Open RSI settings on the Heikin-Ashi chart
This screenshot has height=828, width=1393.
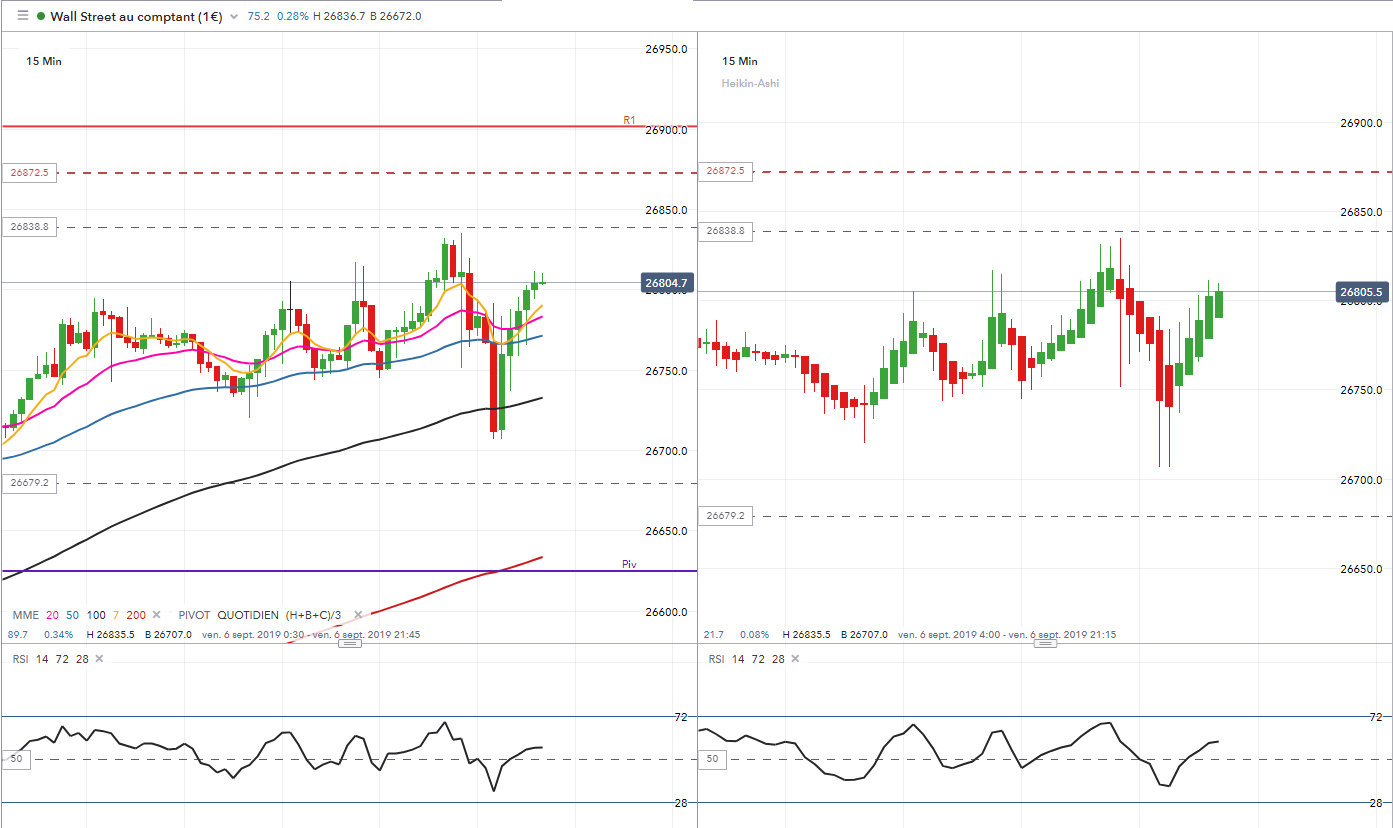pyautogui.click(x=717, y=659)
